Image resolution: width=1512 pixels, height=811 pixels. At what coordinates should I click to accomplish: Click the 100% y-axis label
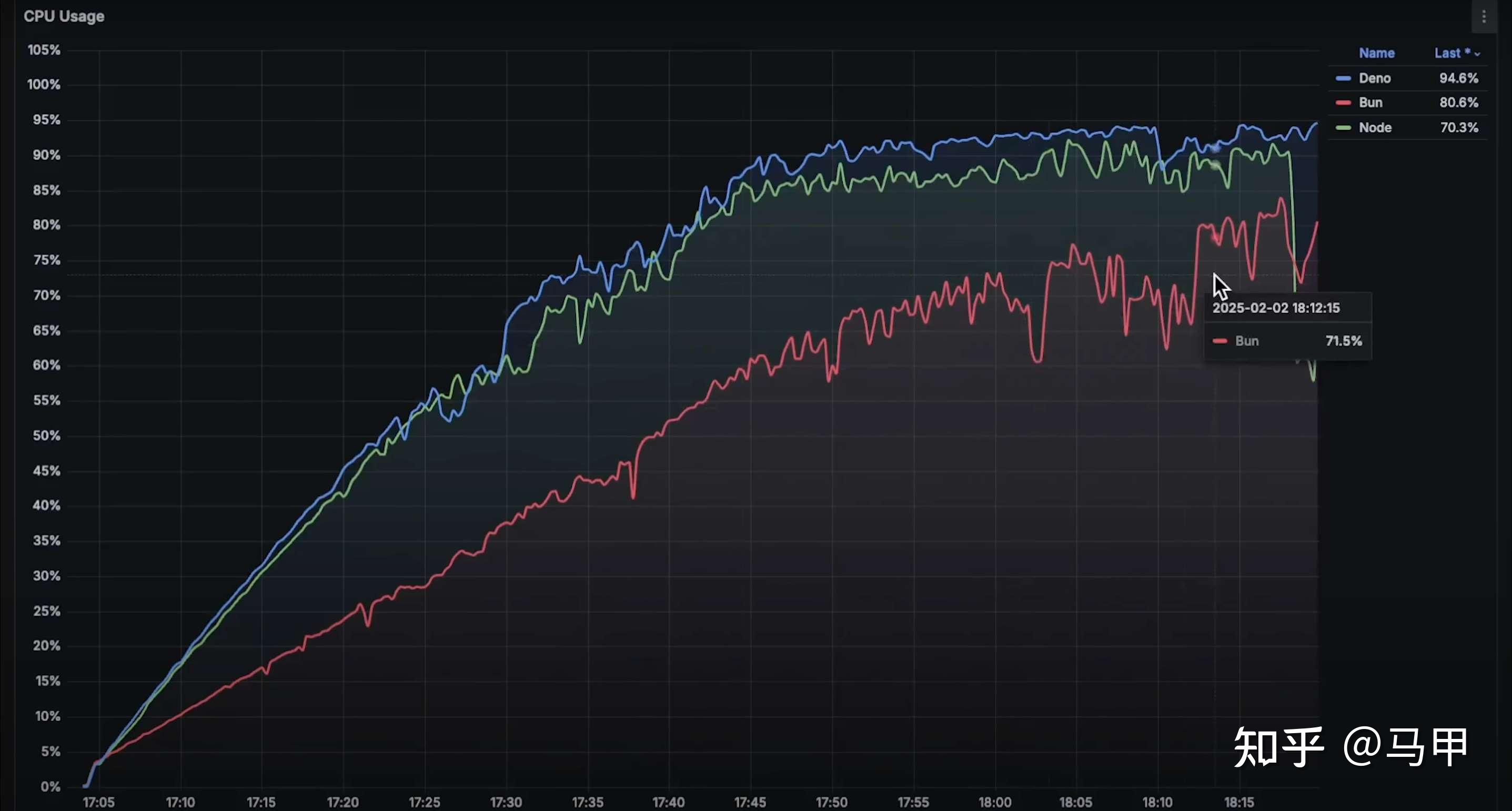44,85
